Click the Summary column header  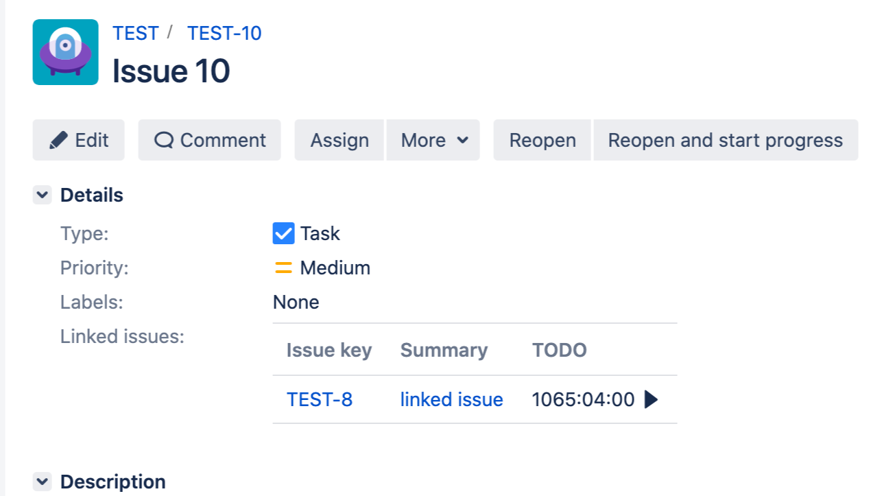click(x=444, y=351)
